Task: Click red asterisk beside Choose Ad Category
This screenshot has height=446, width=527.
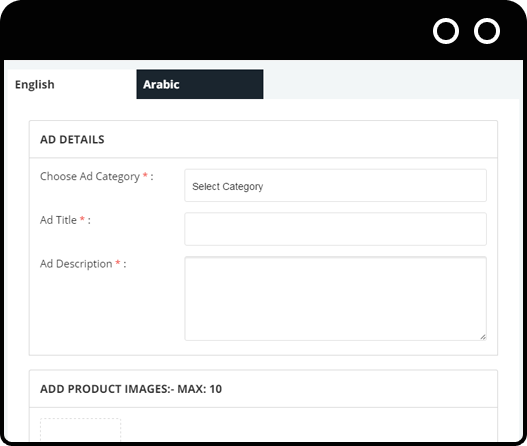Action: pos(145,175)
